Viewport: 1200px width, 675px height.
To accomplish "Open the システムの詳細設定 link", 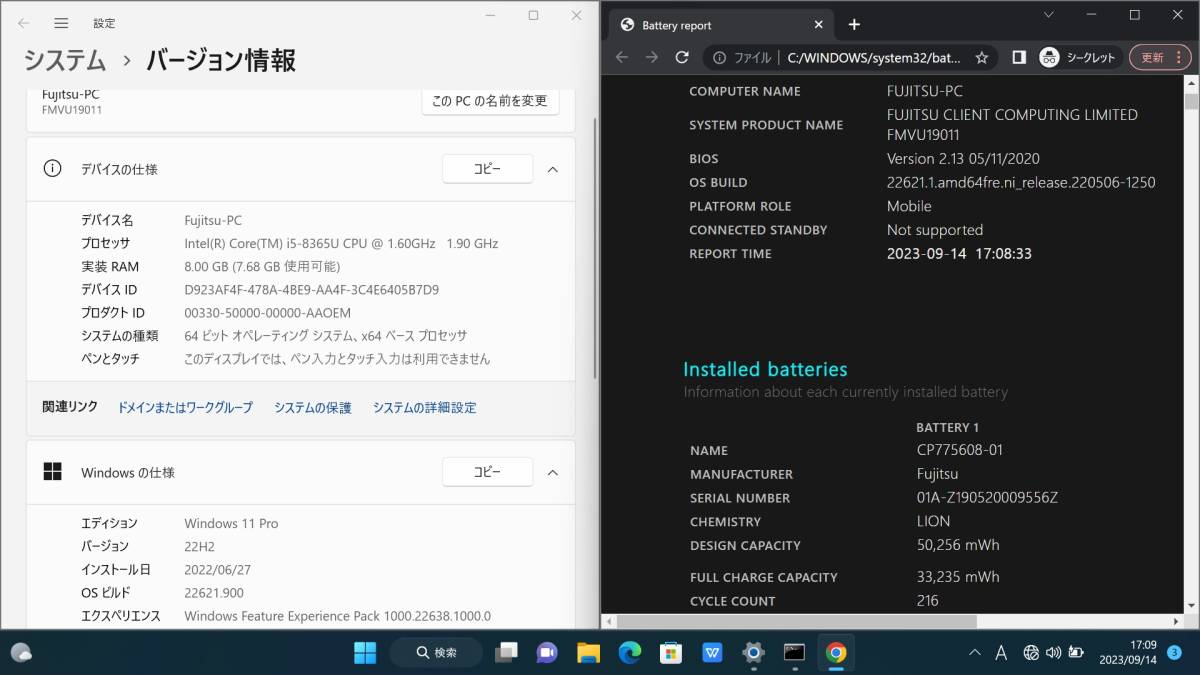I will [x=425, y=407].
